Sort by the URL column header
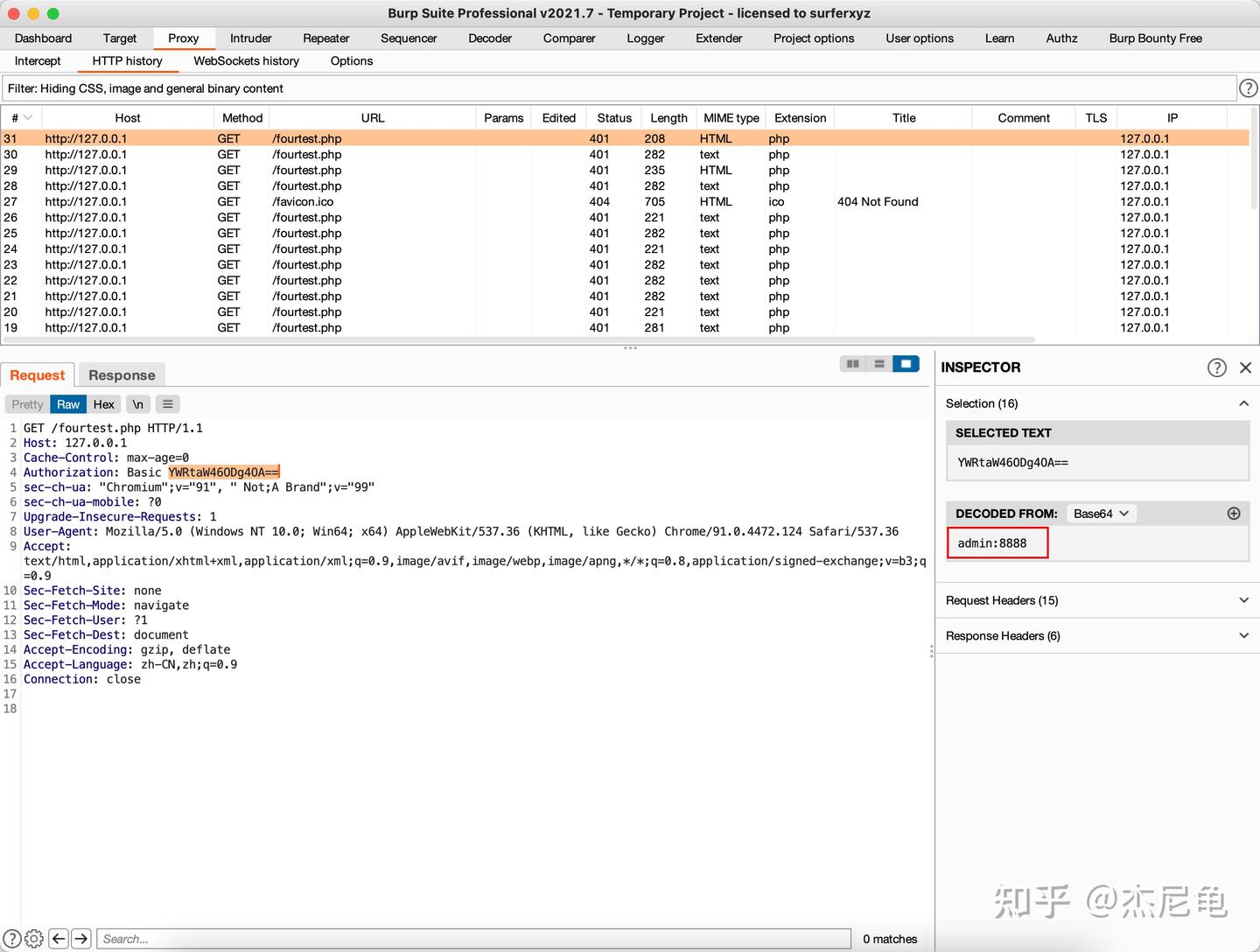This screenshot has width=1260, height=952. (x=373, y=118)
